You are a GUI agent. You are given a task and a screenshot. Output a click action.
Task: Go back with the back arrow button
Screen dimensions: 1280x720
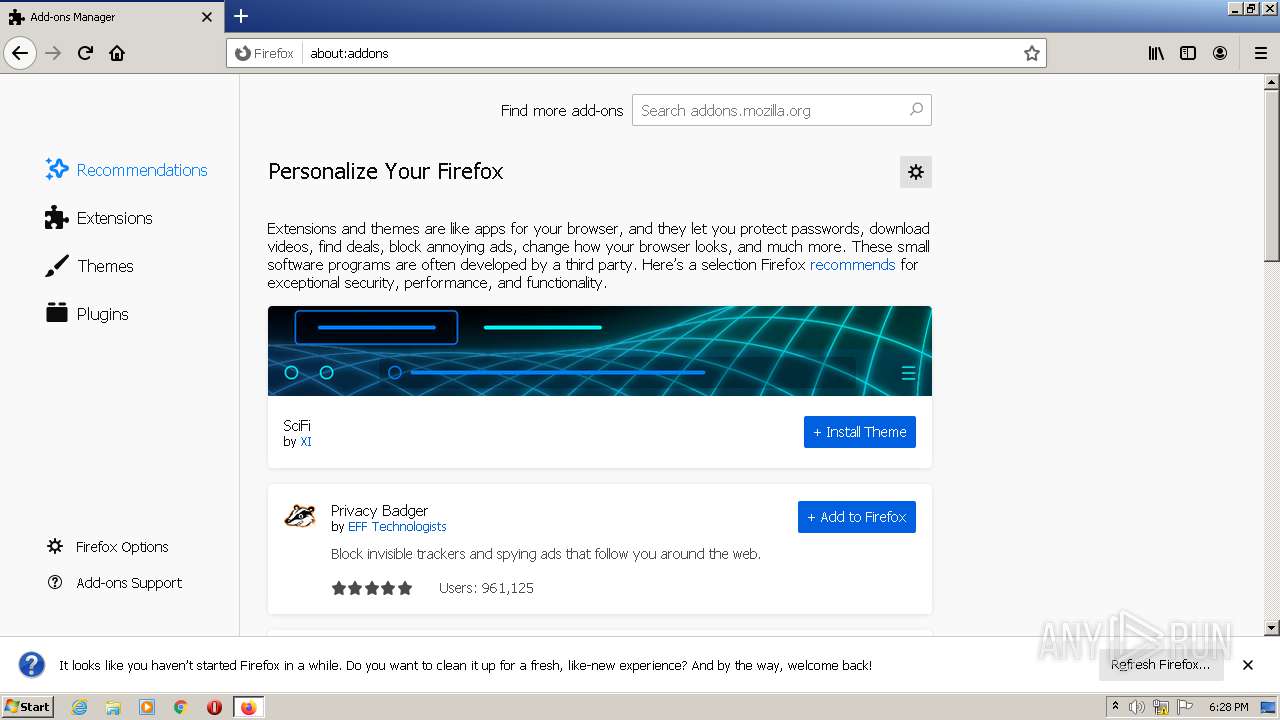[20, 53]
